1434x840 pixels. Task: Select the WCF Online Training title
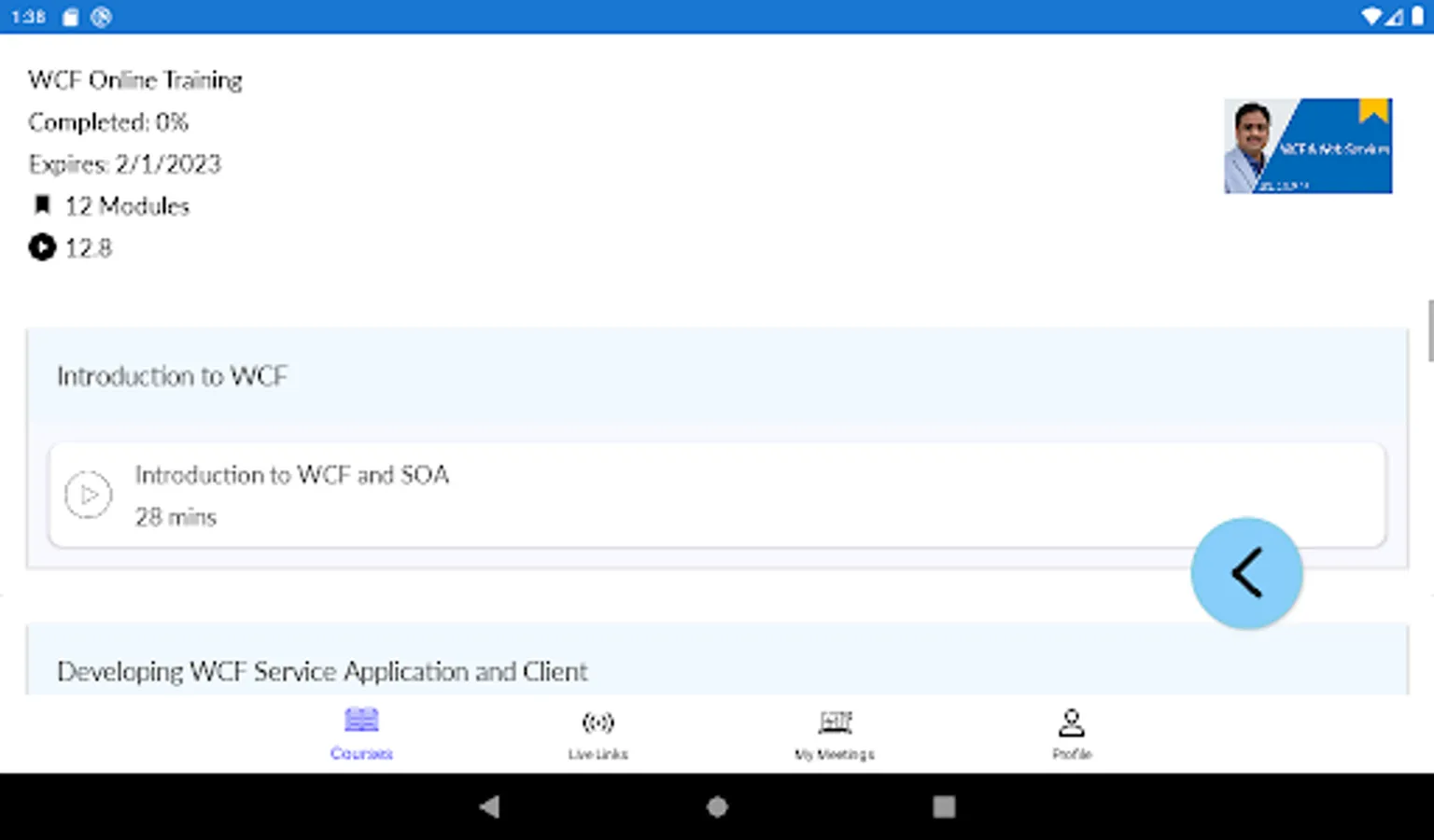coord(135,80)
